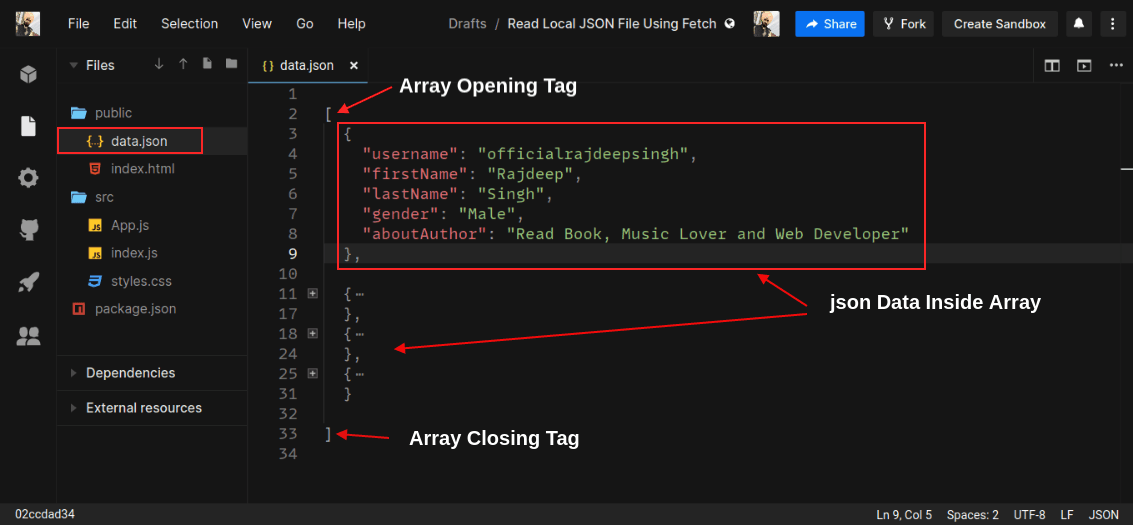Unfold the code block at line 11
The width and height of the screenshot is (1133, 525).
(312, 294)
